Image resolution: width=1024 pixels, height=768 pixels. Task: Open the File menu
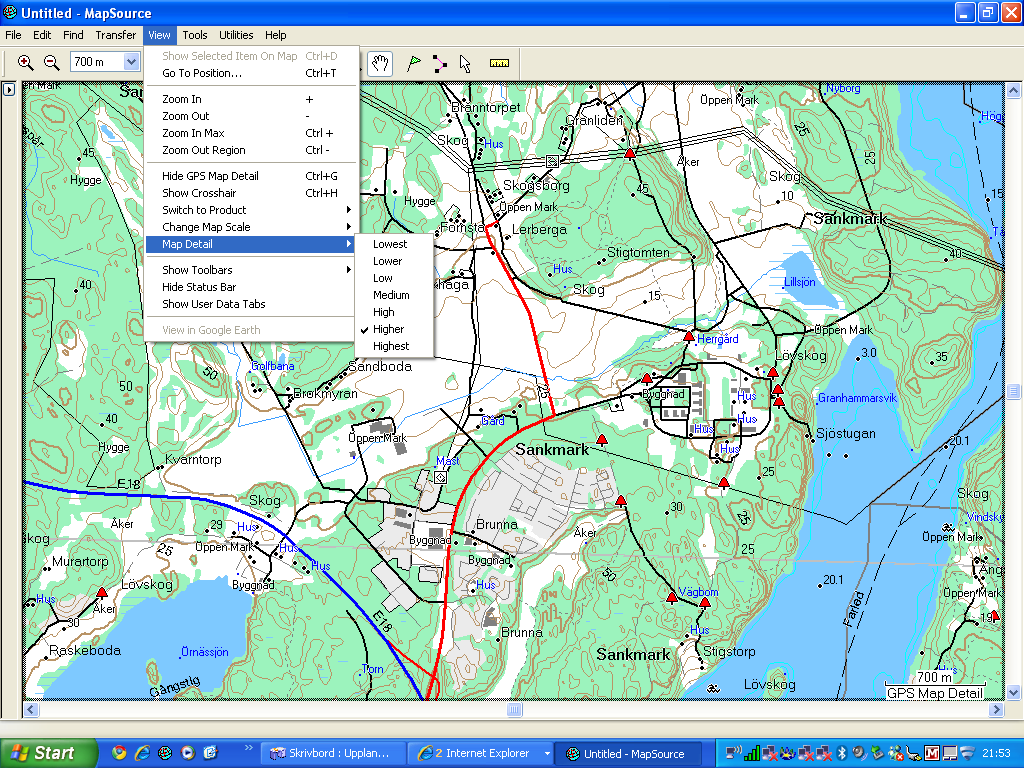[13, 35]
